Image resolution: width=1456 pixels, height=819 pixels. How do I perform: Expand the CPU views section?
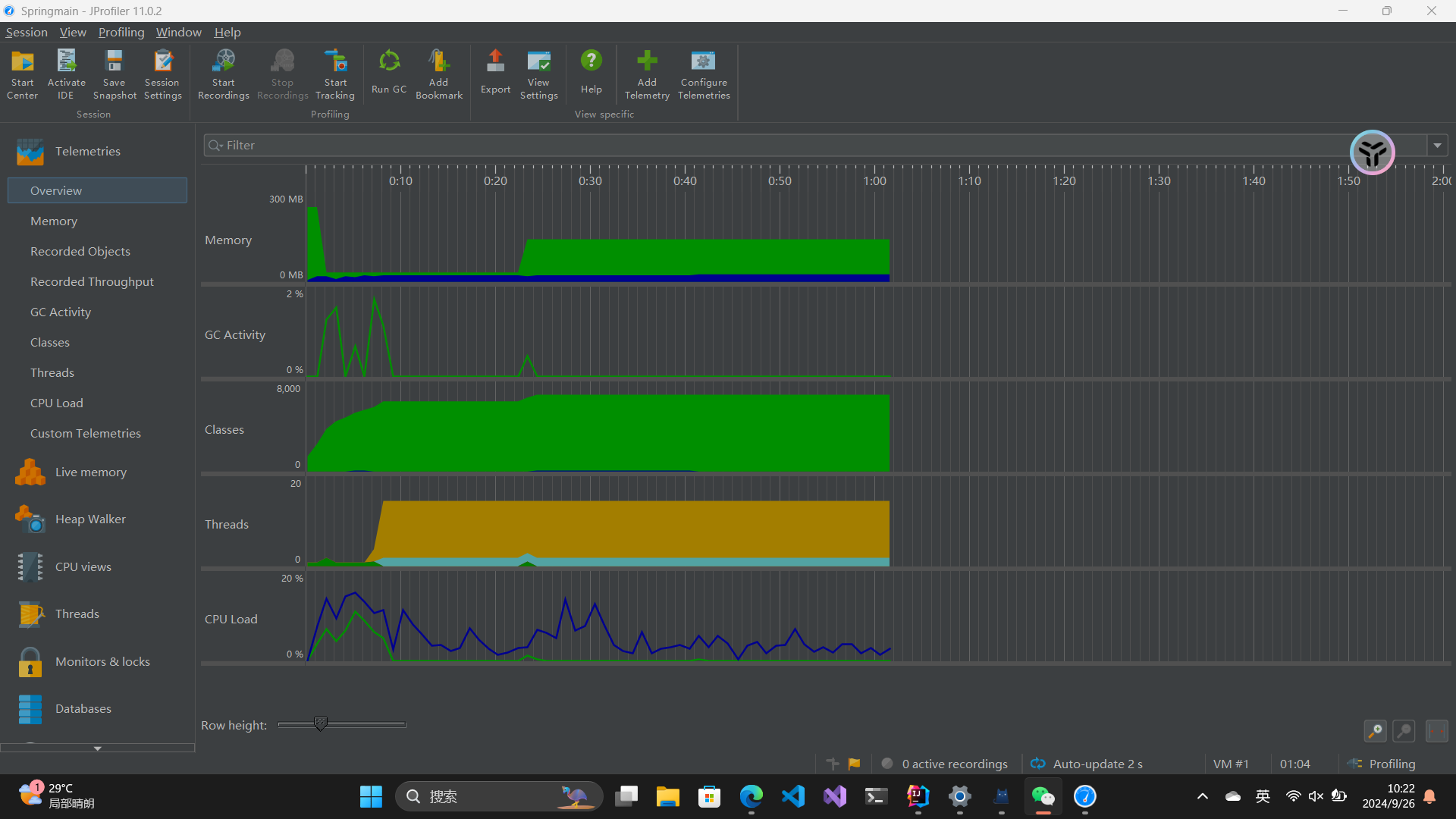[83, 567]
